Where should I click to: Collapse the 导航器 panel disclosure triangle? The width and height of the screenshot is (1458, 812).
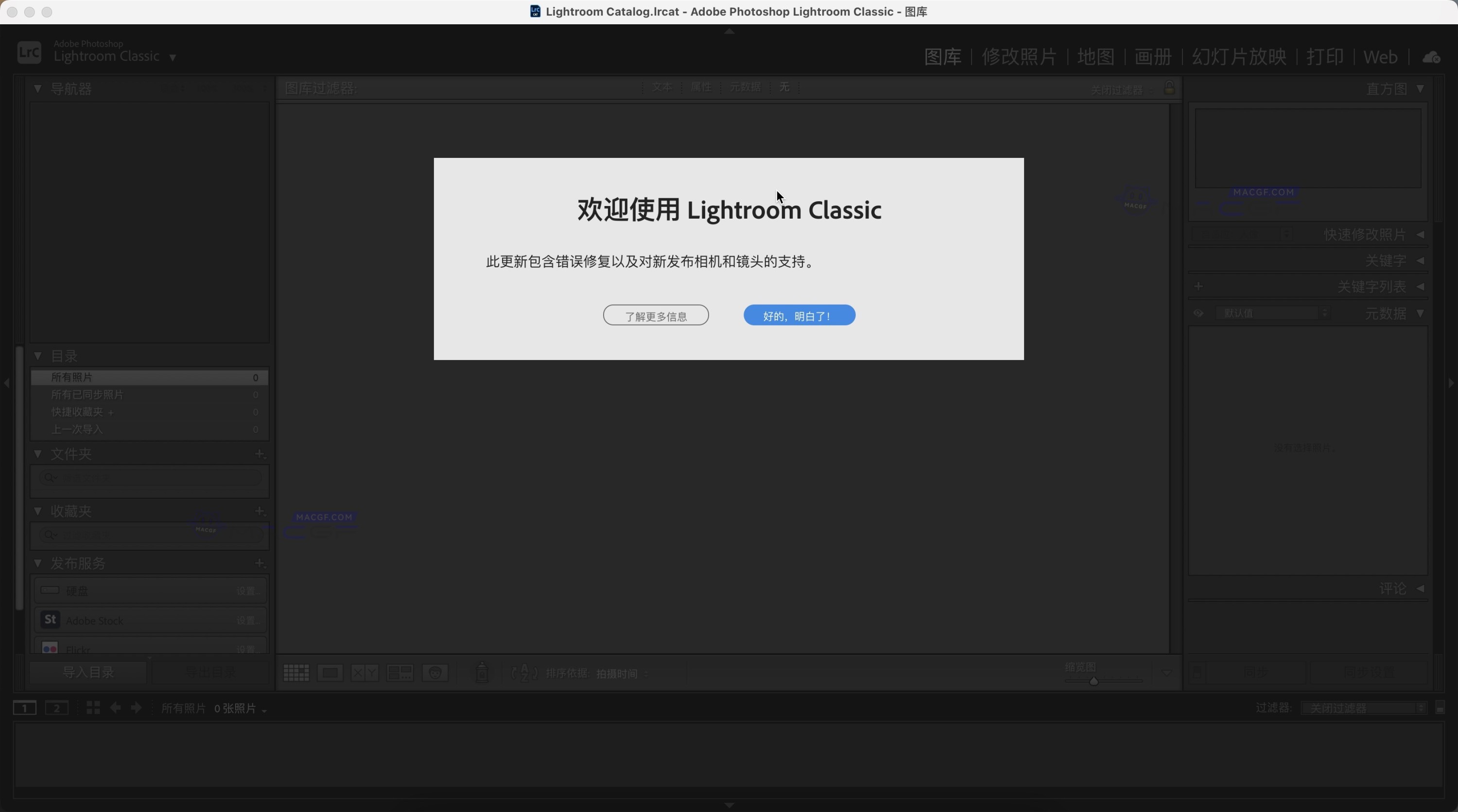[x=37, y=89]
